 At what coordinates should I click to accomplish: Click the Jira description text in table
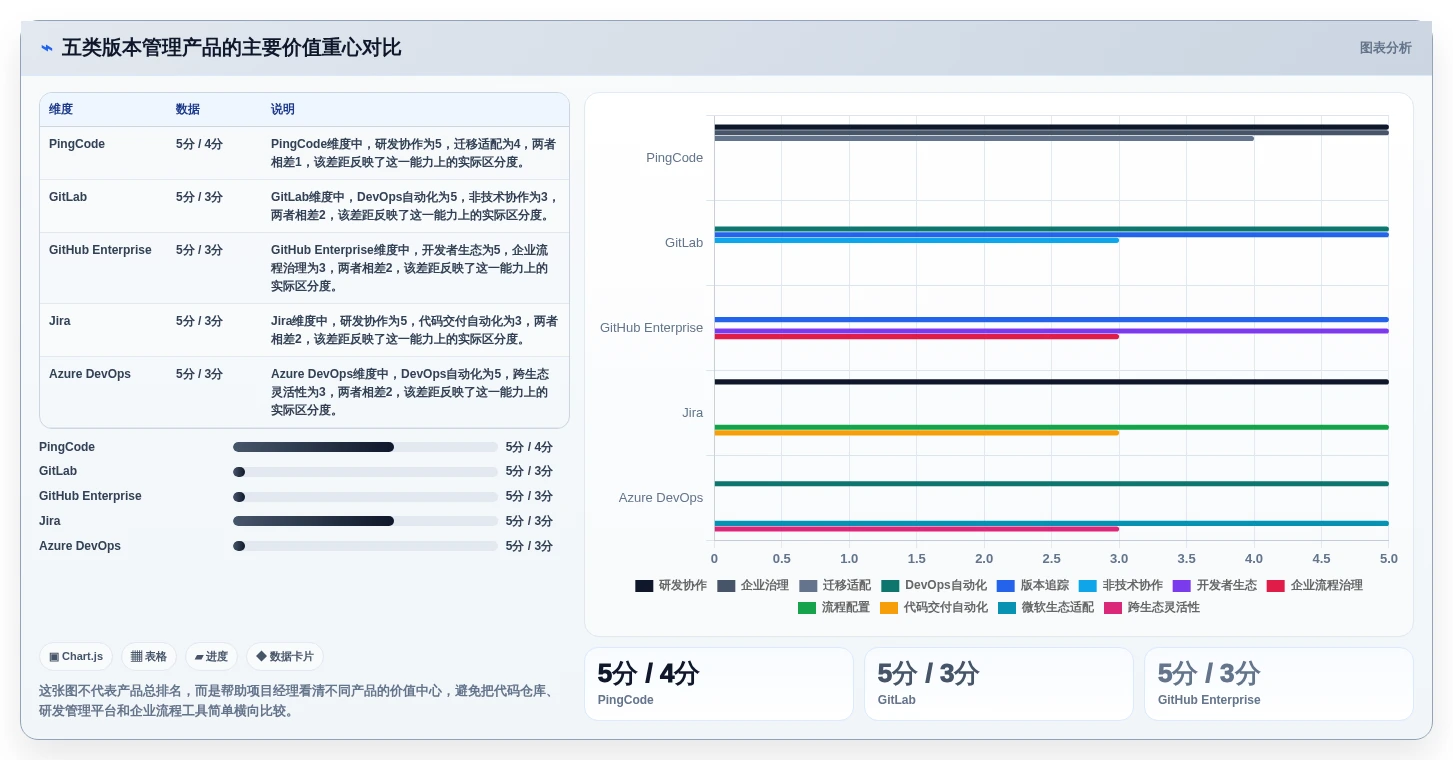tap(415, 330)
